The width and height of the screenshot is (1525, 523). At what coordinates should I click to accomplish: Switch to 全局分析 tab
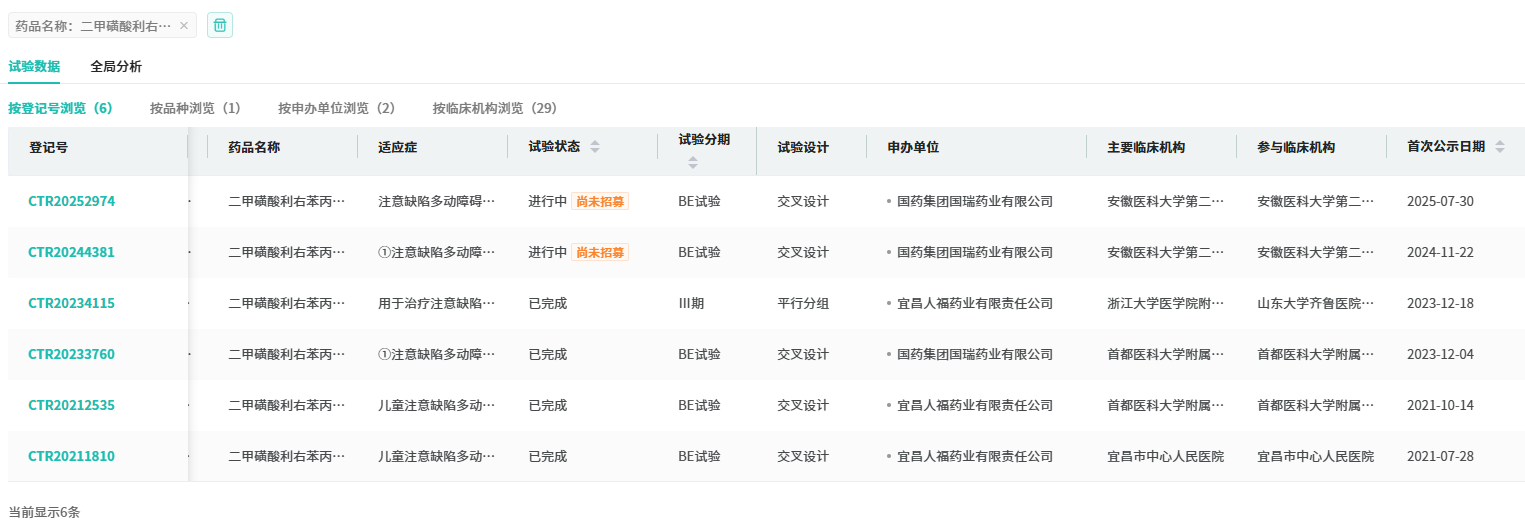[x=116, y=67]
